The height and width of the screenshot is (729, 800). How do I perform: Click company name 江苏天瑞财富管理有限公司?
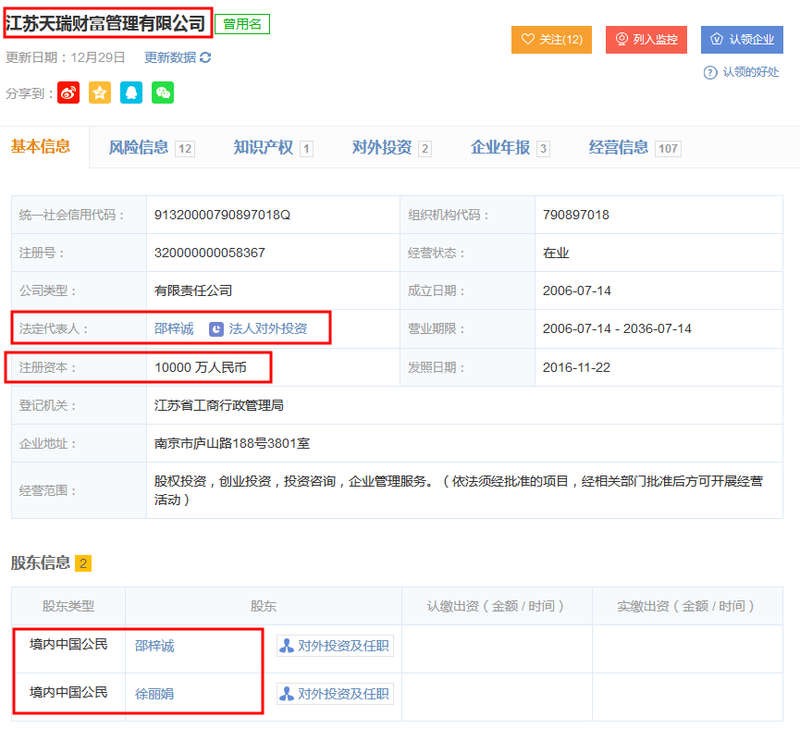(106, 23)
